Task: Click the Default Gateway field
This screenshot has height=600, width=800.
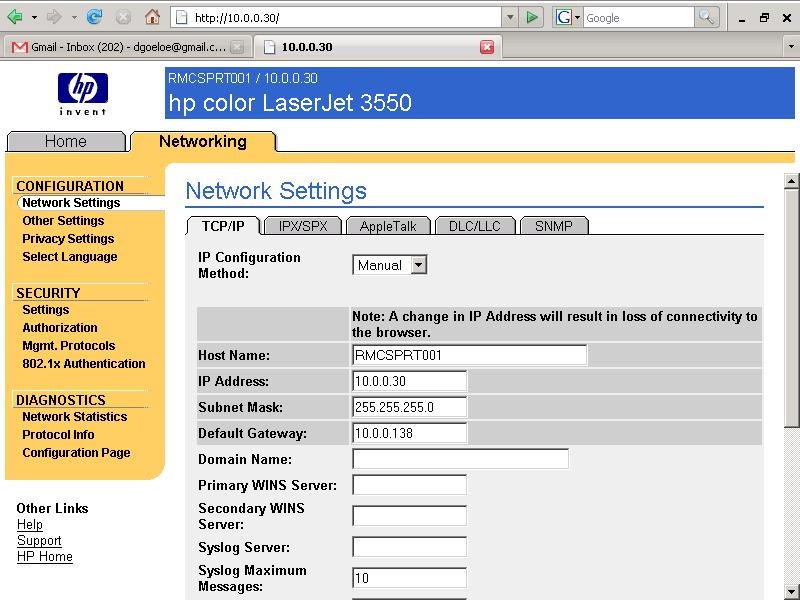Action: tap(410, 433)
